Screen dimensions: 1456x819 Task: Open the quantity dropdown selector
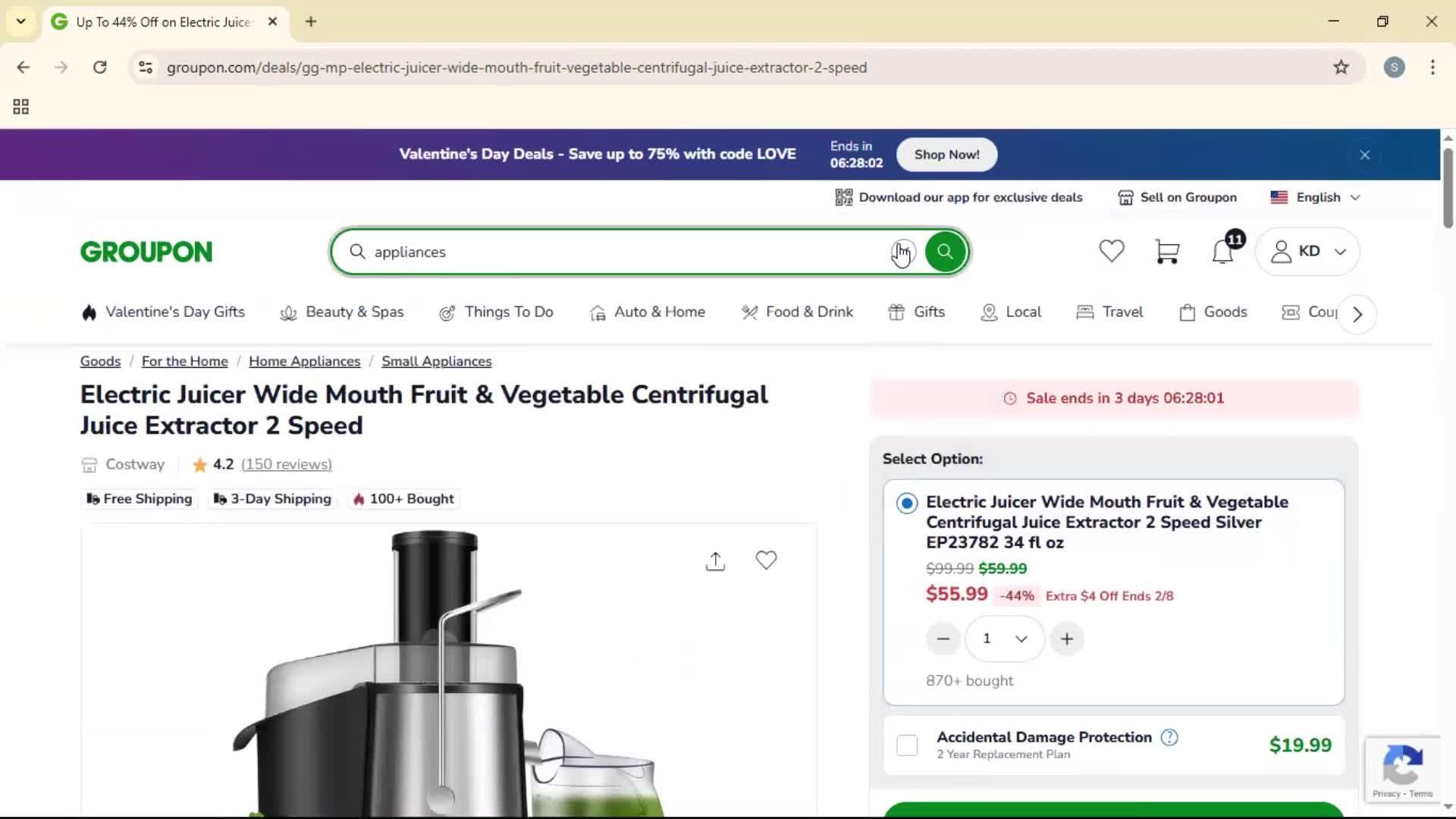[1004, 639]
